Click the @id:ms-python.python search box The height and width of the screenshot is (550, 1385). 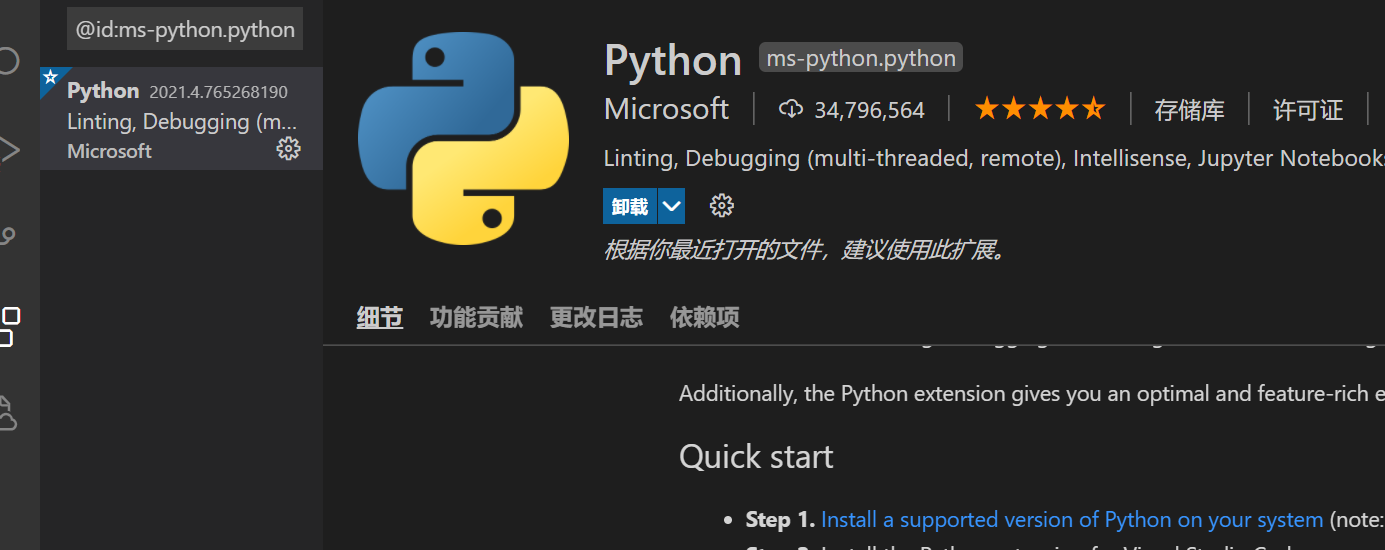185,30
